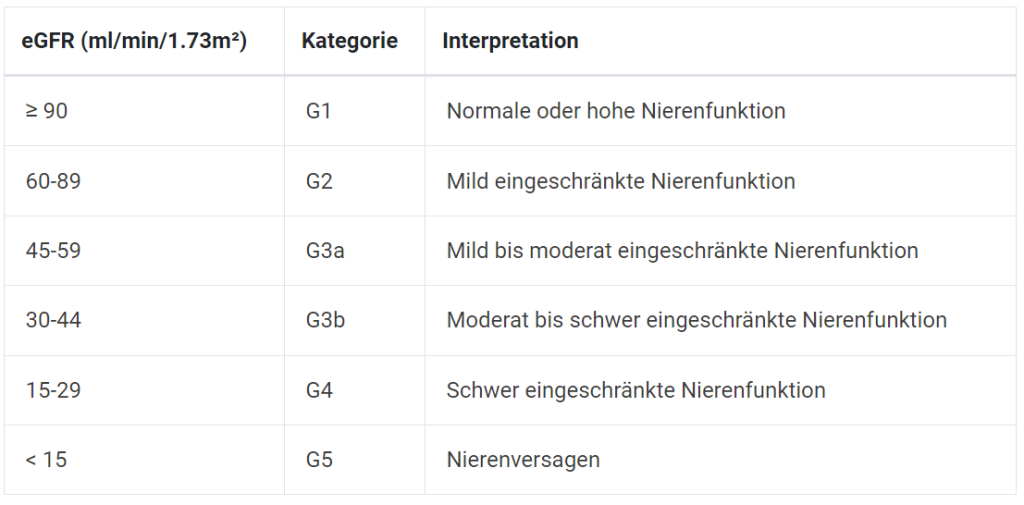This screenshot has height=505, width=1024.
Task: Select the G1 category cell
Action: [x=319, y=111]
